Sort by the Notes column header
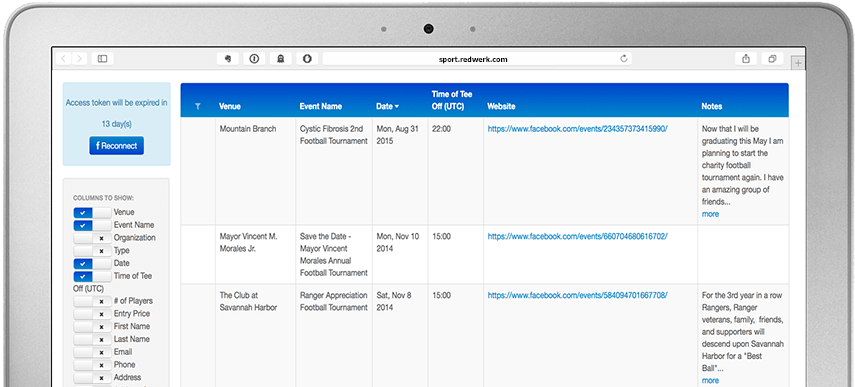 [x=712, y=106]
